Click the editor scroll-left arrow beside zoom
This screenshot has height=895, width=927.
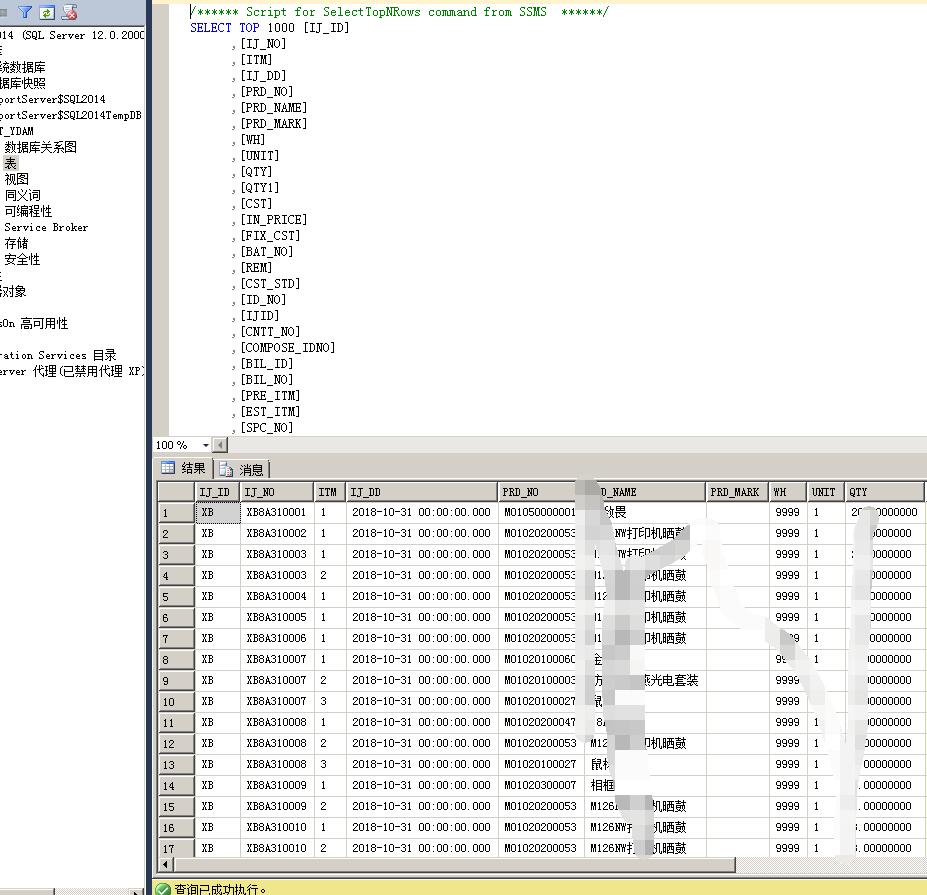coord(219,445)
